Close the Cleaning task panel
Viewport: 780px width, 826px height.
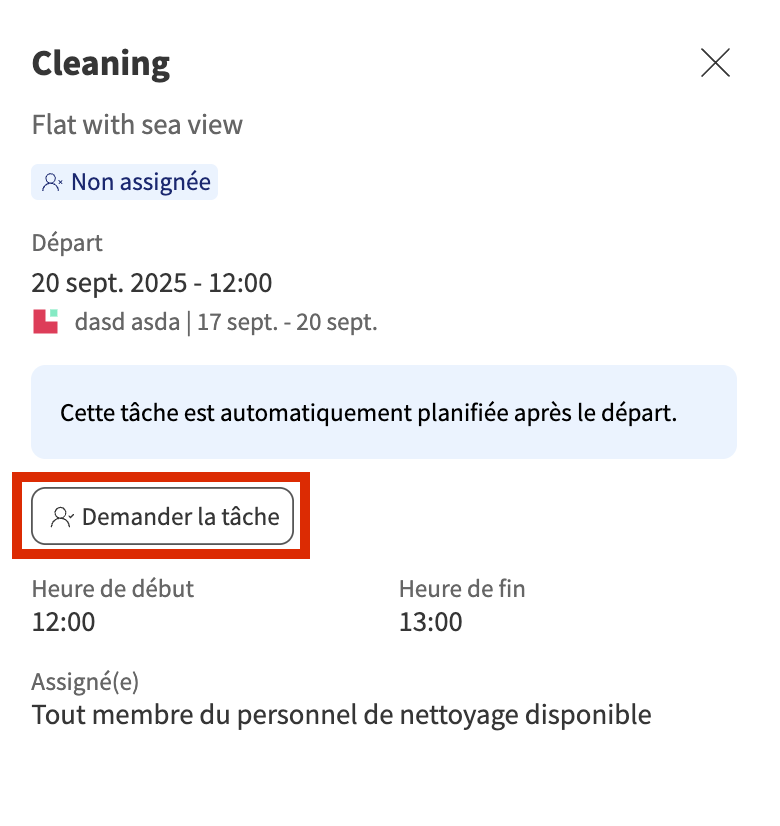point(715,64)
